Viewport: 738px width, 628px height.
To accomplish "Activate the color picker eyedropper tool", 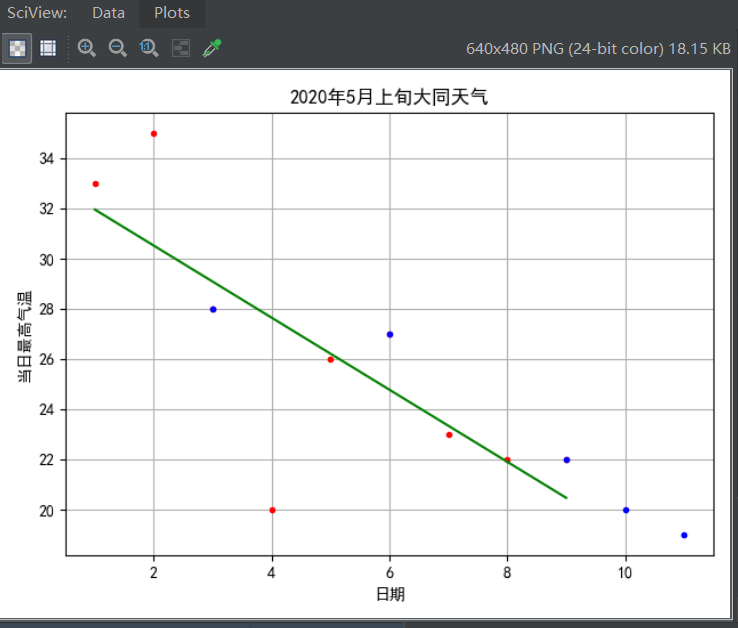I will 212,48.
